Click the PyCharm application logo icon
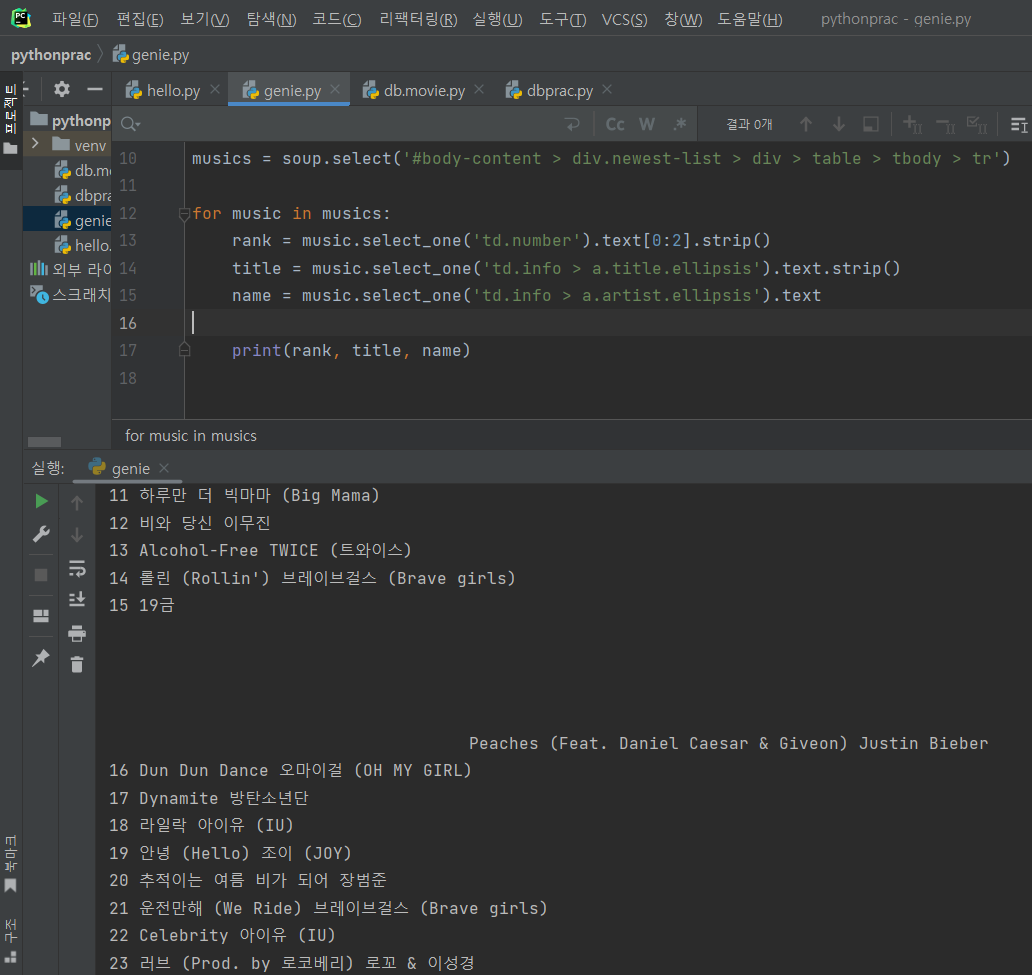1032x975 pixels. click(21, 18)
